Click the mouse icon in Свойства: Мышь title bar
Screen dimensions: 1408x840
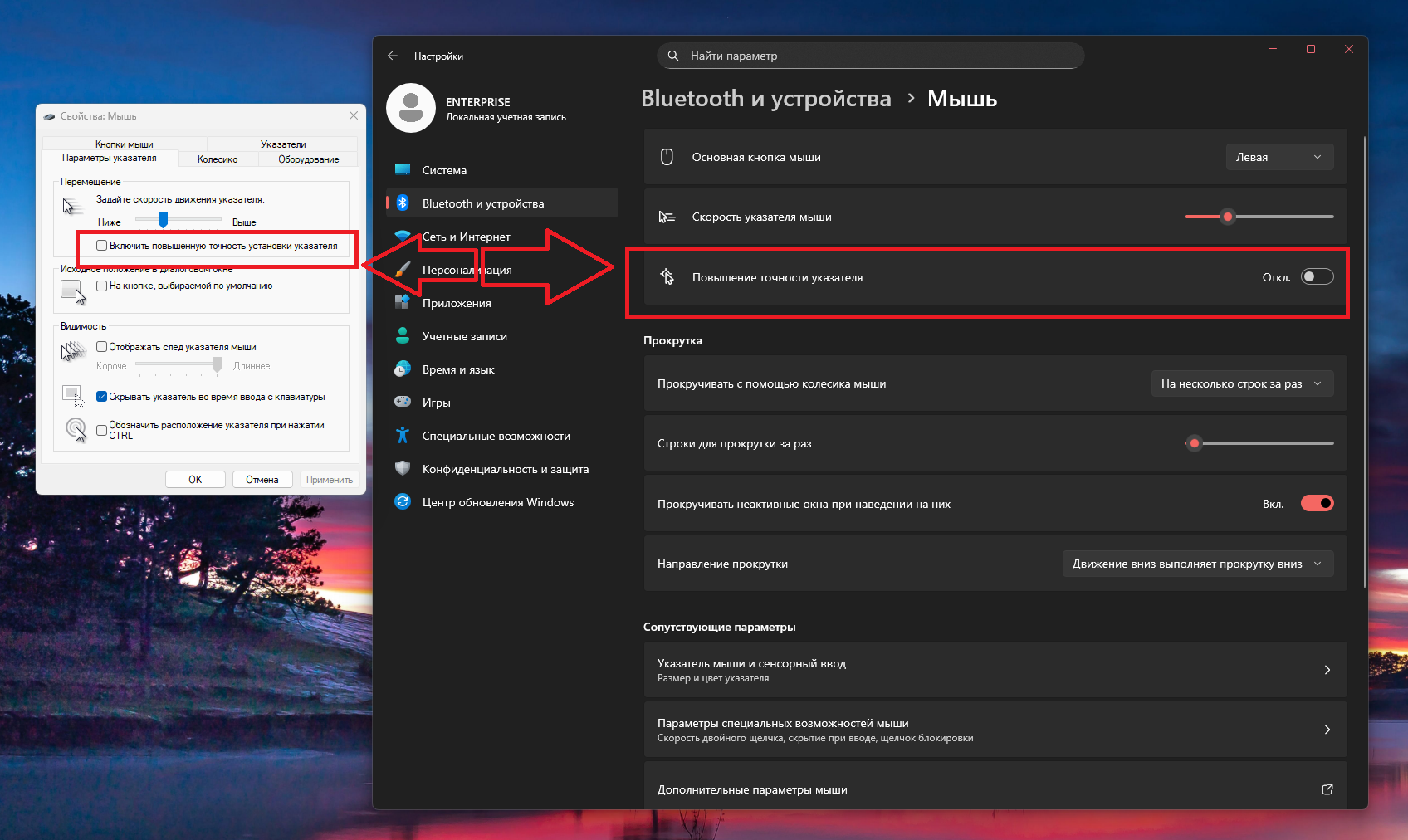click(x=49, y=116)
